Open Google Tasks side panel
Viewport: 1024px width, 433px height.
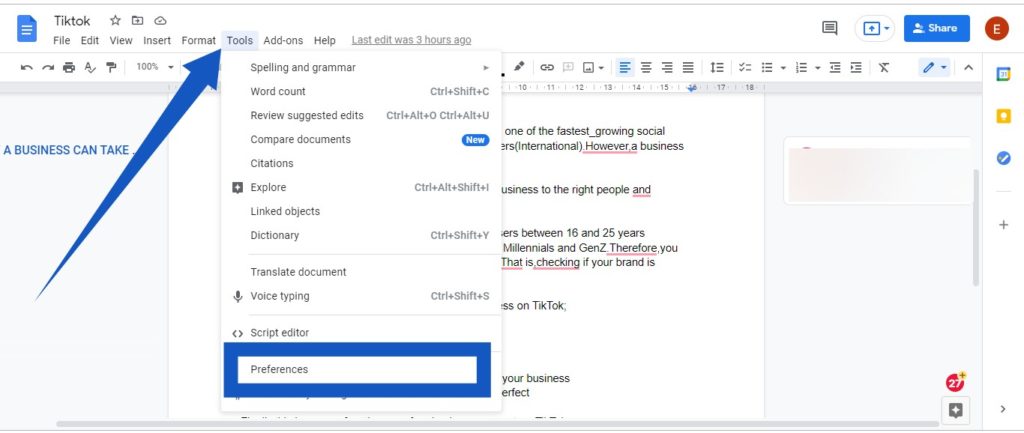[1004, 158]
